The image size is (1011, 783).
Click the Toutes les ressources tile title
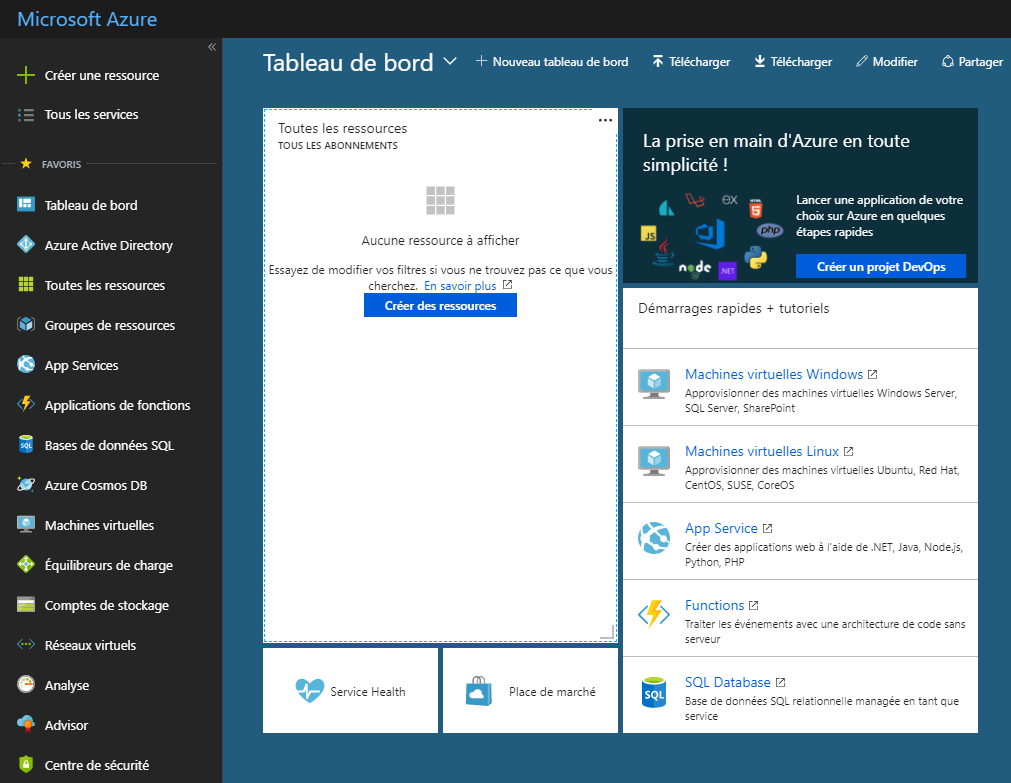342,128
